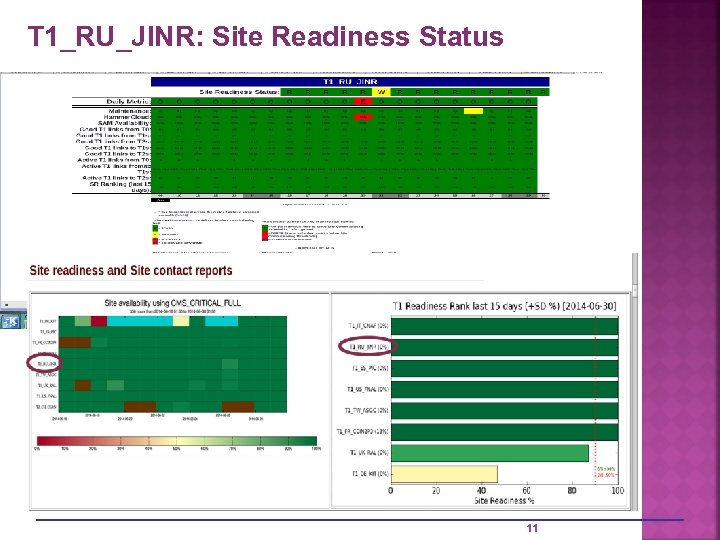This screenshot has height=540, width=720.
Task: Click the long cyan segment in top heatmap row
Action: tap(140, 321)
